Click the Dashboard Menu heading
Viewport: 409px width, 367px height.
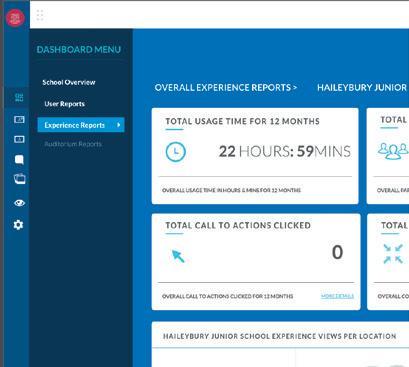tap(79, 50)
